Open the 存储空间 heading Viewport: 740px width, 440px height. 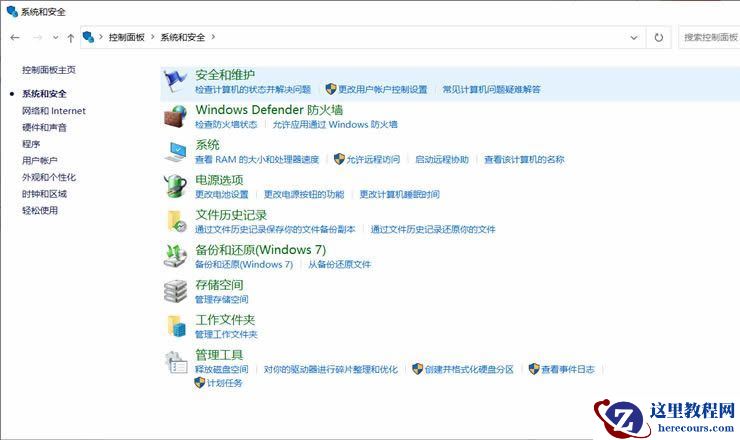pos(219,285)
